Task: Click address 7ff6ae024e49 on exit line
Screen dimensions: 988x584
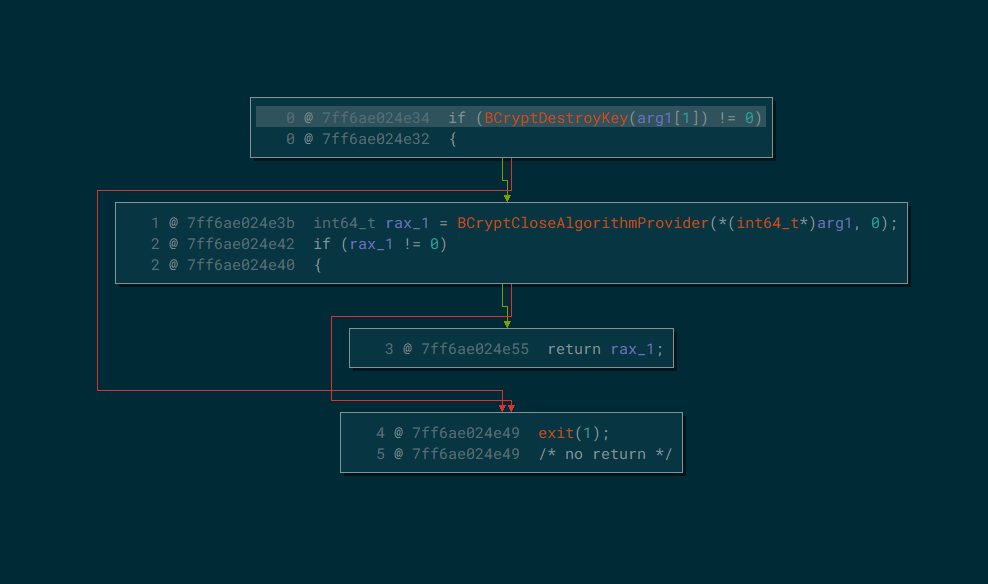Action: (466, 433)
